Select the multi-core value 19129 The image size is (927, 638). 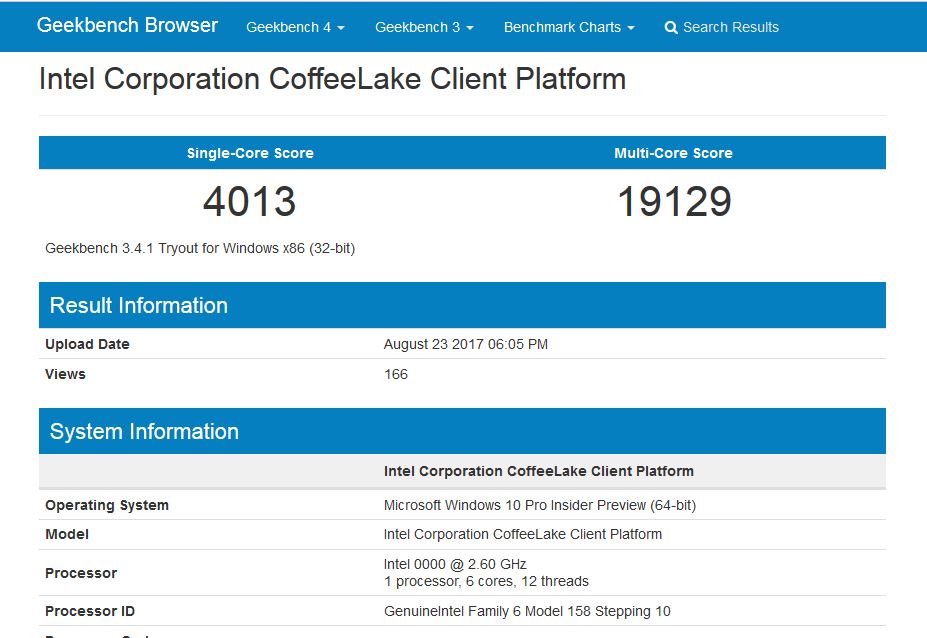tap(674, 202)
